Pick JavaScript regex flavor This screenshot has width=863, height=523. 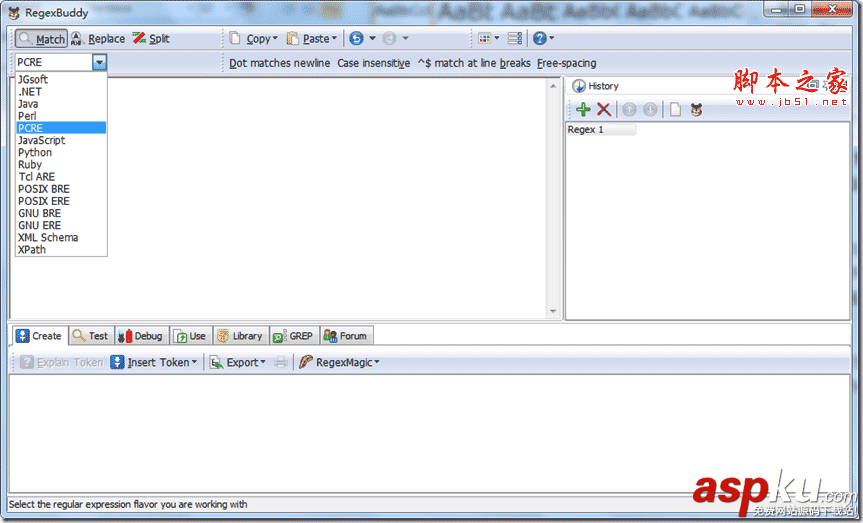[61, 140]
